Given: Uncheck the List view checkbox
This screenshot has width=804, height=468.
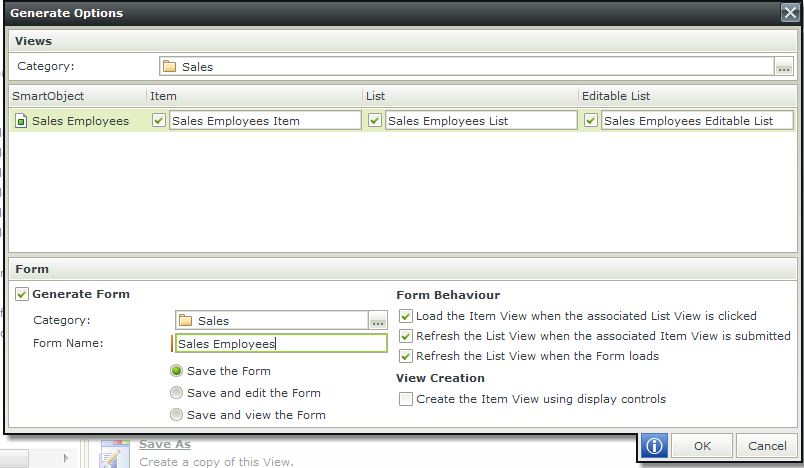Looking at the screenshot, I should pyautogui.click(x=375, y=120).
